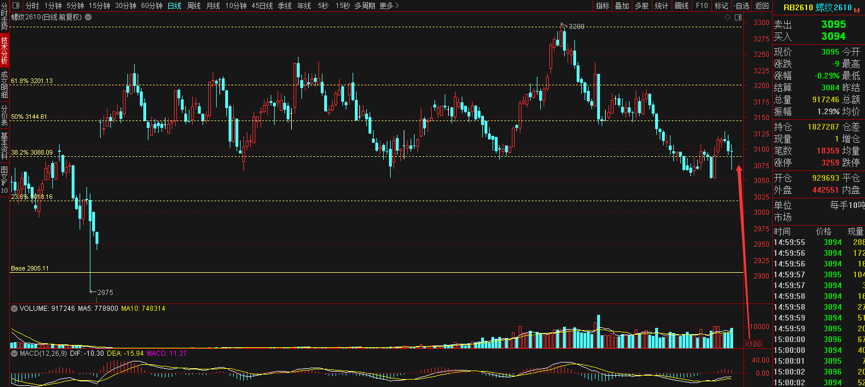Click the diamond icon at chart top-right
This screenshot has width=865, height=387.
coord(728,18)
